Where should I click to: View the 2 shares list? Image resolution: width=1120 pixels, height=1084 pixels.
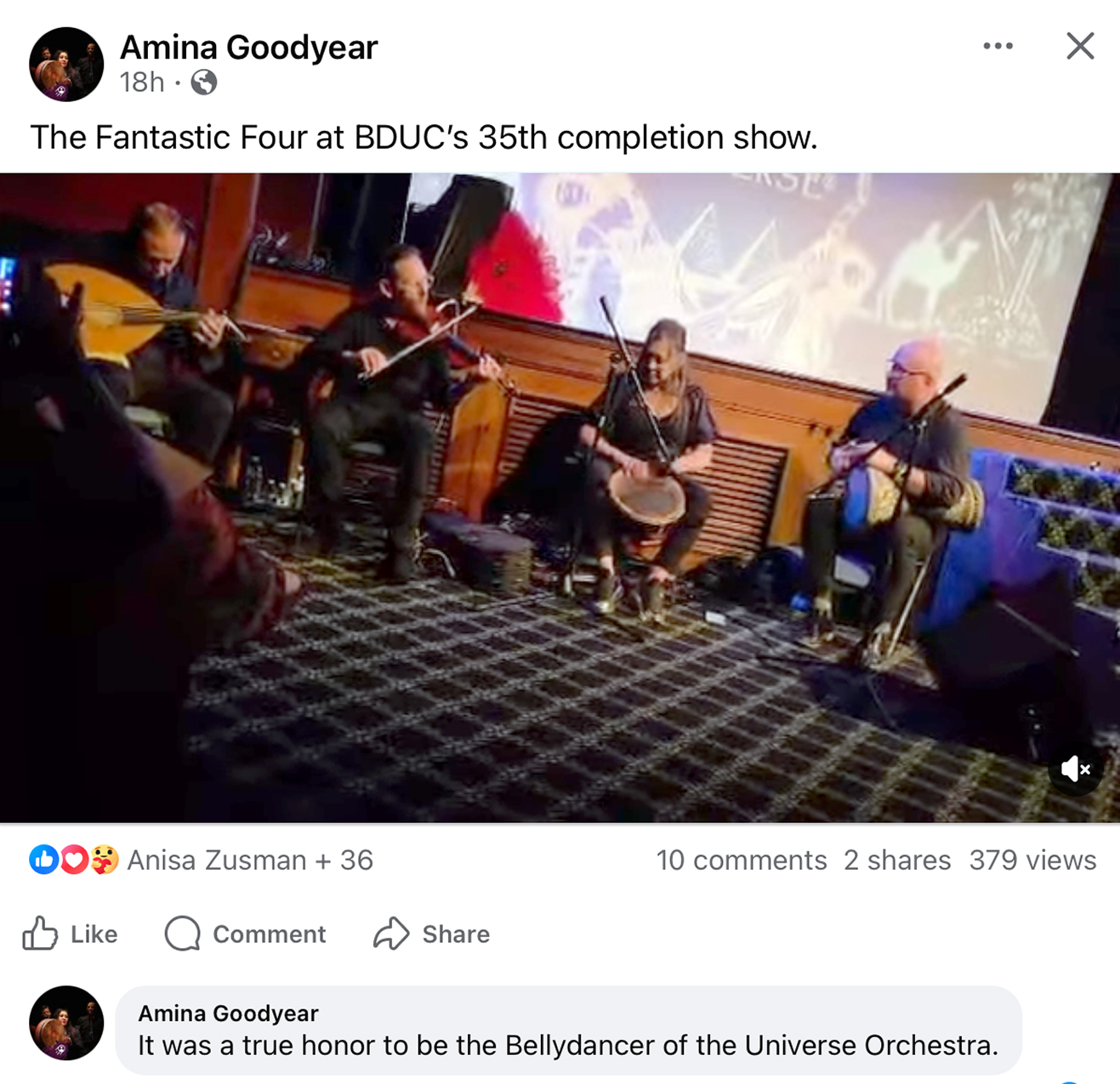click(x=897, y=860)
